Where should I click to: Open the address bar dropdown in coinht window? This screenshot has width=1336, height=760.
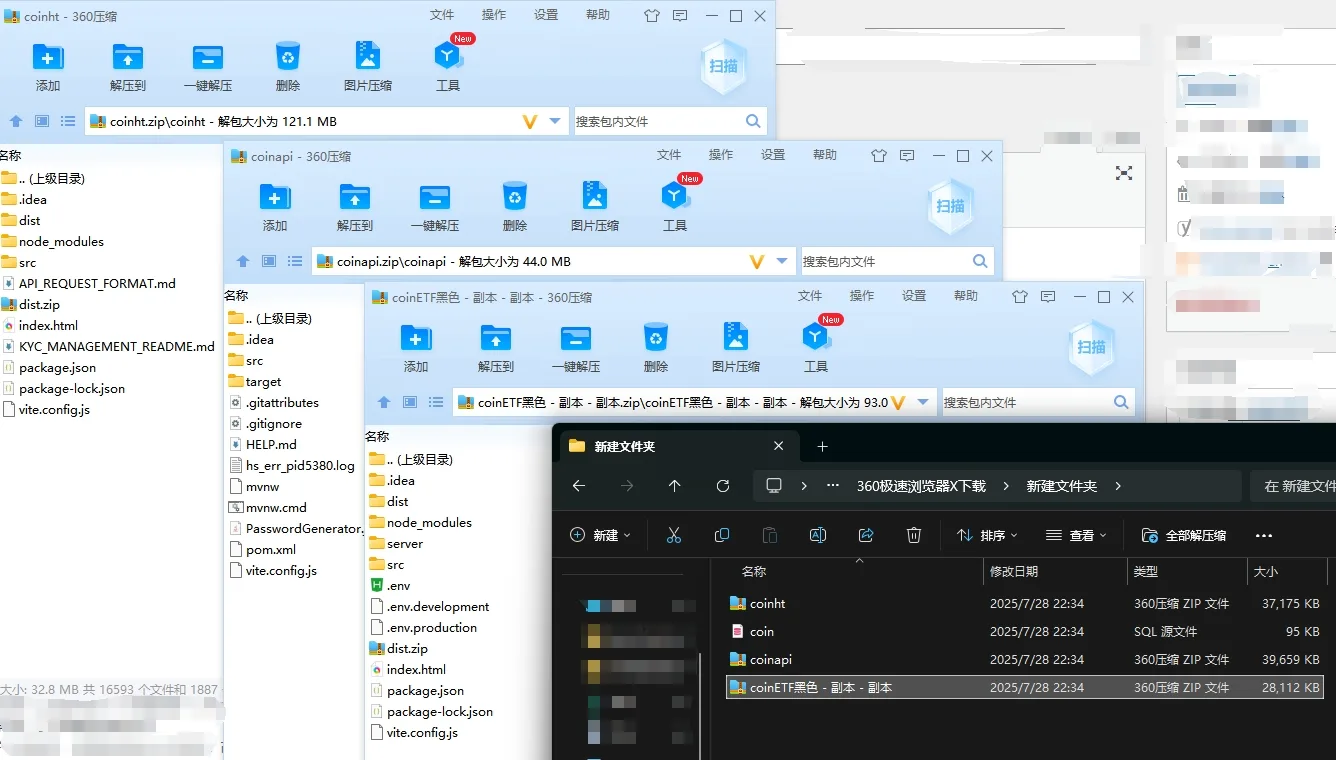click(556, 120)
